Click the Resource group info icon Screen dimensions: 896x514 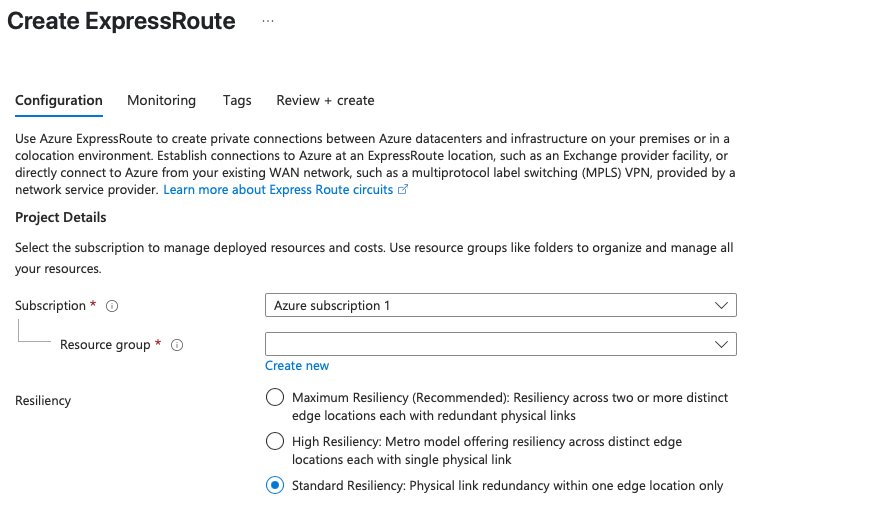point(177,345)
